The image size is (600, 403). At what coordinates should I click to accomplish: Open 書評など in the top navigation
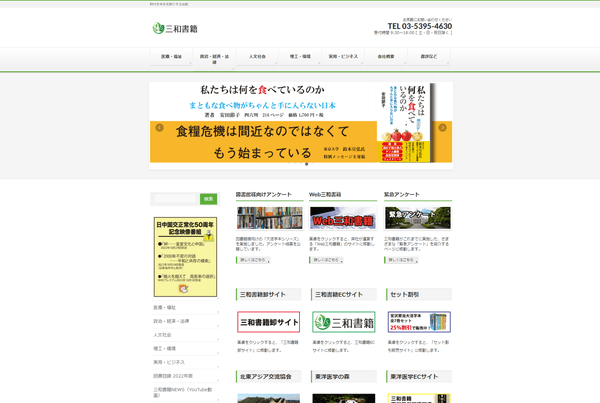tap(429, 57)
